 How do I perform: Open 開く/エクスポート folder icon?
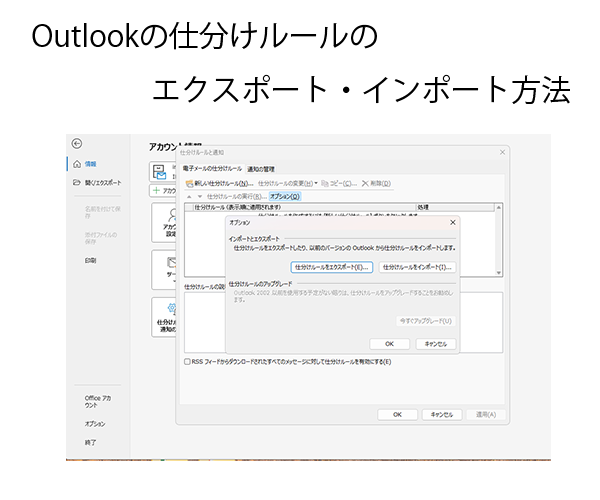(76, 183)
